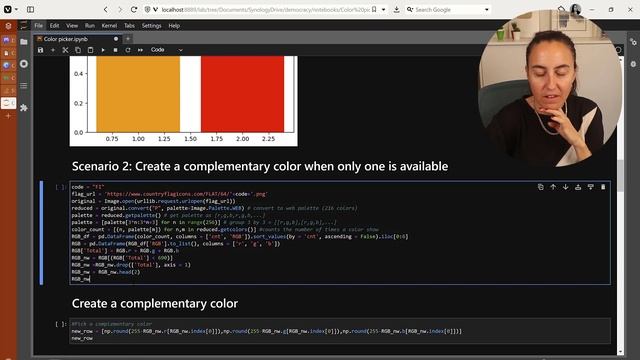
Task: Click the Search Google field
Action: click(448, 9)
